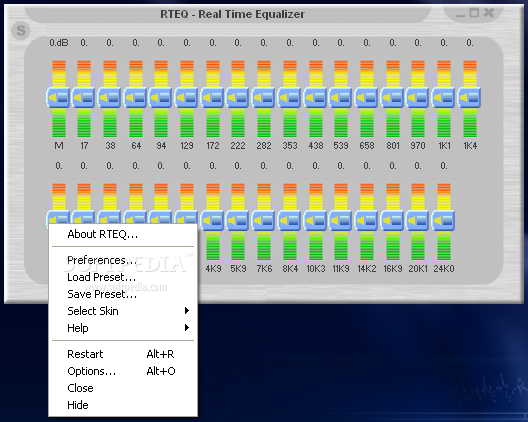Click the 438 Hz band slider knob
Image resolution: width=528 pixels, height=422 pixels.
point(315,98)
